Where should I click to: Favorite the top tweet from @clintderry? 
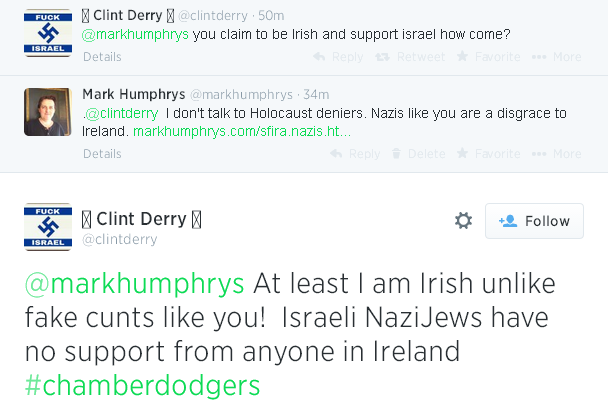pos(488,57)
